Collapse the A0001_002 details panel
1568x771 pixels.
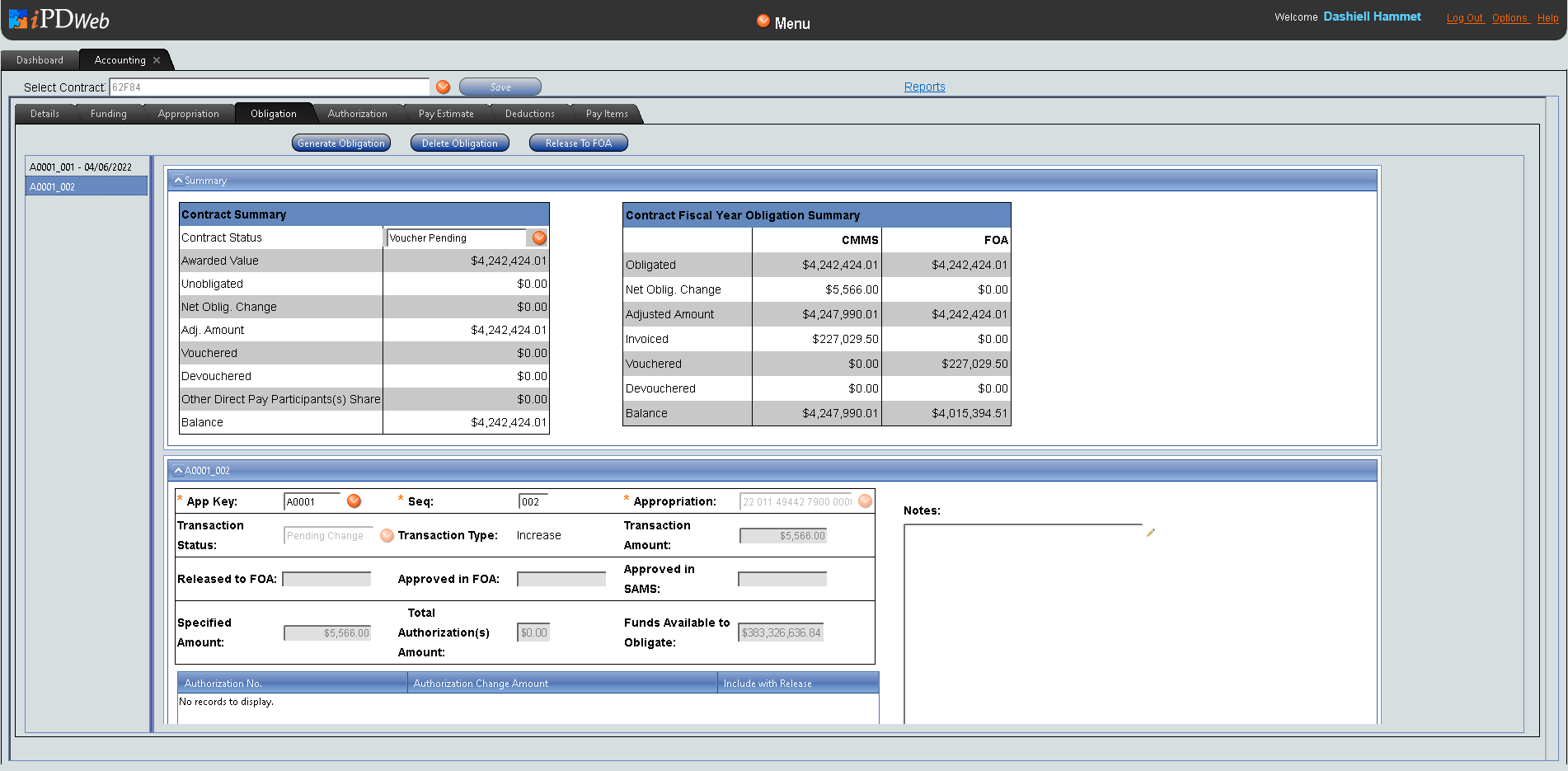tap(178, 471)
